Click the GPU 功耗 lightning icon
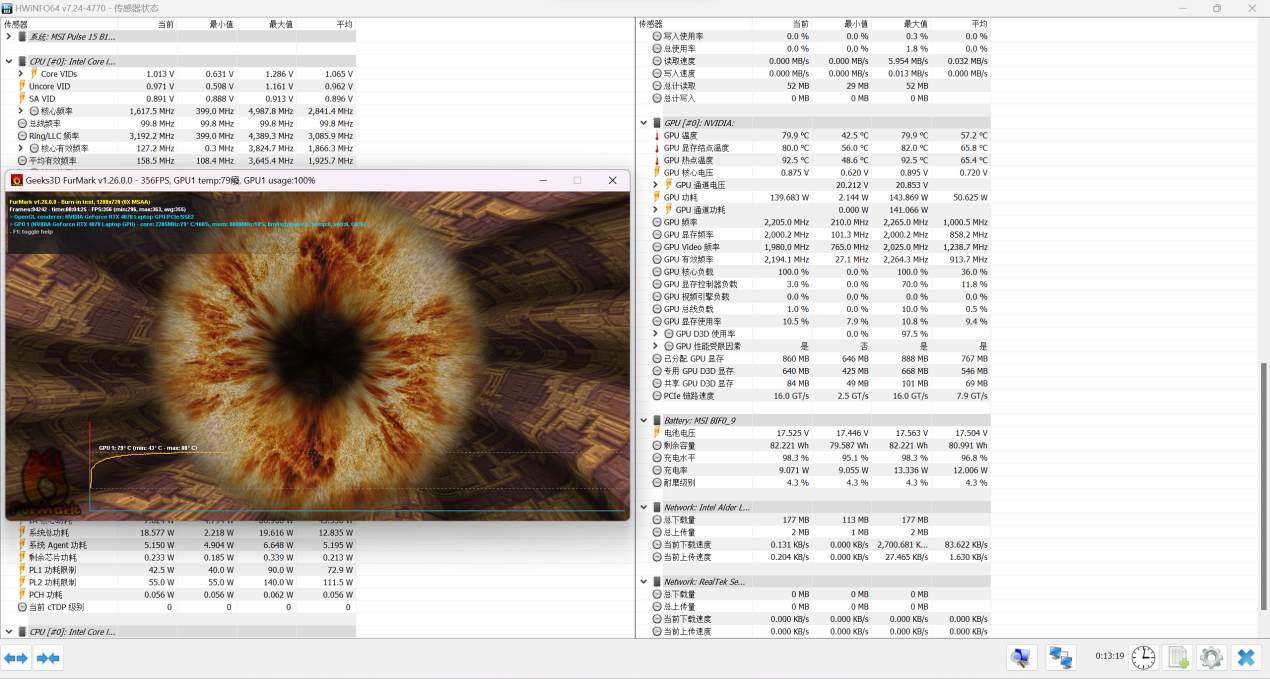 (x=657, y=197)
